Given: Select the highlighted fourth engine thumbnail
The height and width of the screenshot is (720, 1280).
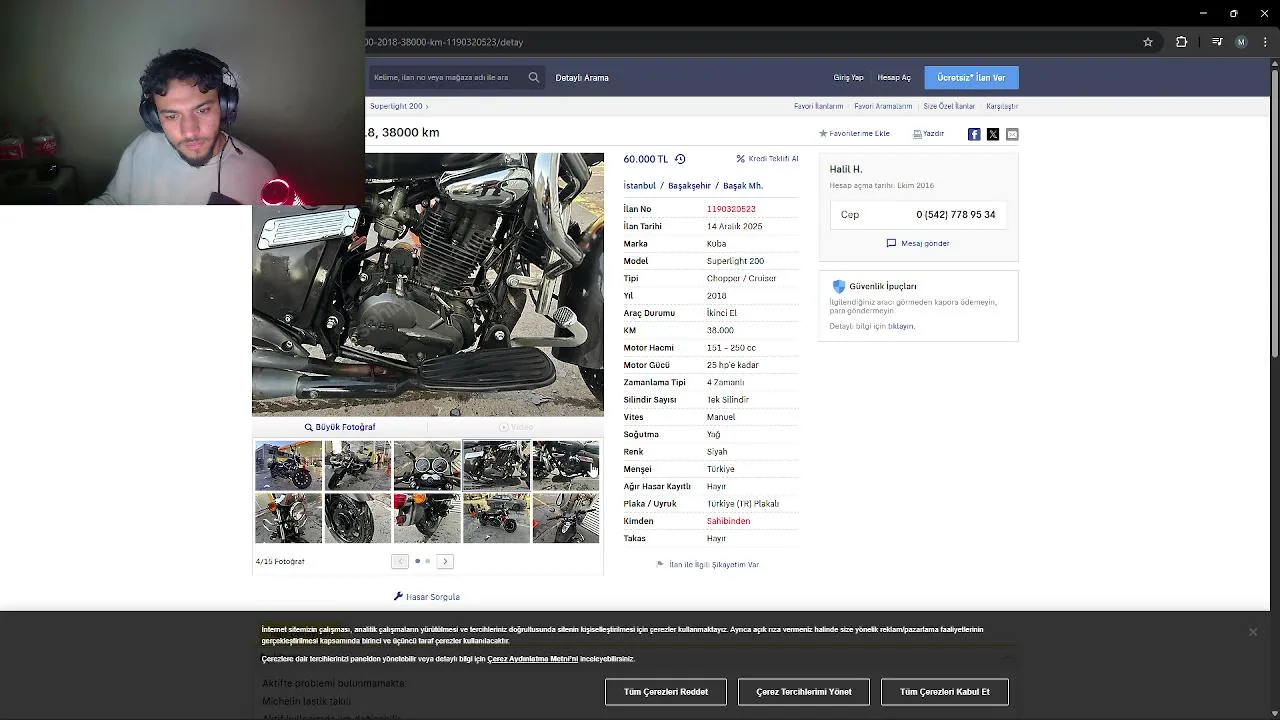Looking at the screenshot, I should point(496,466).
